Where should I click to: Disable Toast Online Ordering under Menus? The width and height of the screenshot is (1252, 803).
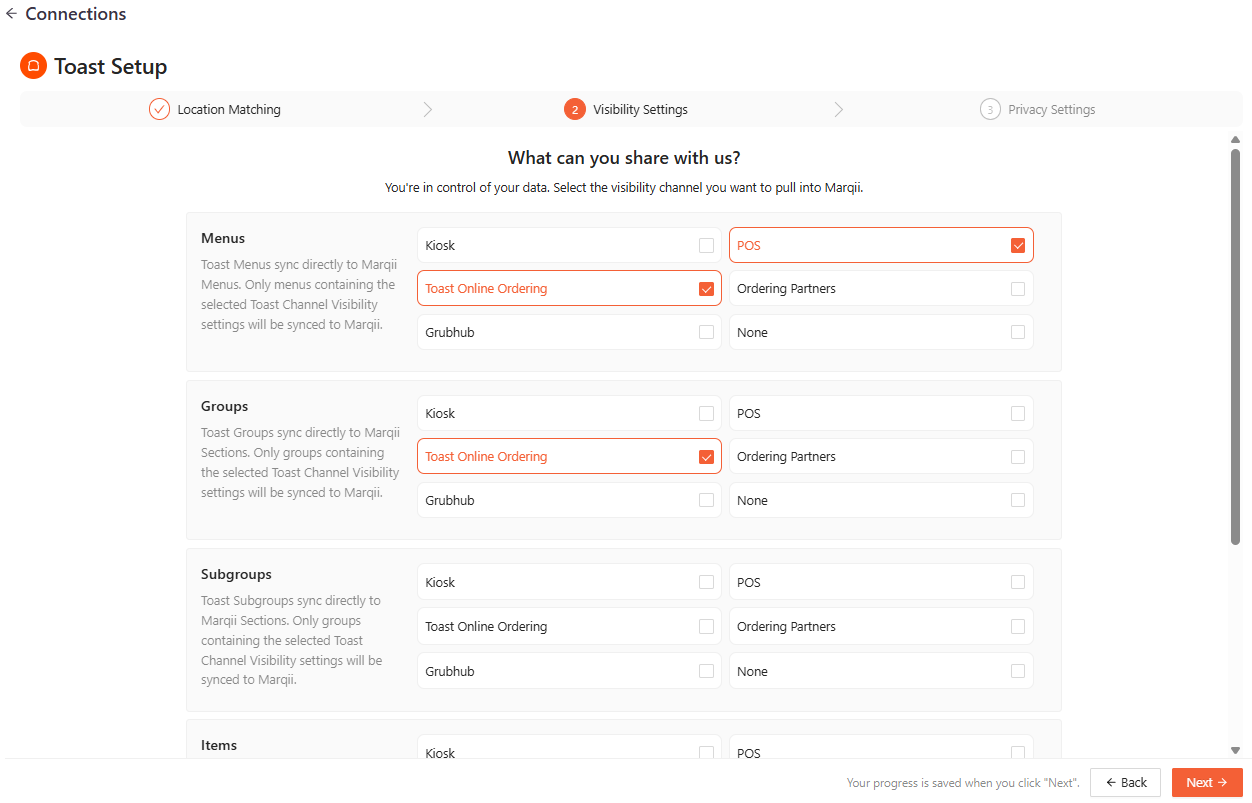(x=706, y=289)
